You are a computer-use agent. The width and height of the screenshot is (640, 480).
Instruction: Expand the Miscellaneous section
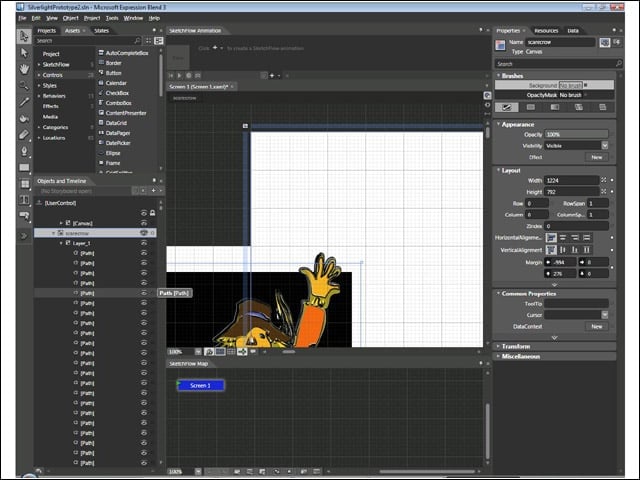(x=498, y=356)
